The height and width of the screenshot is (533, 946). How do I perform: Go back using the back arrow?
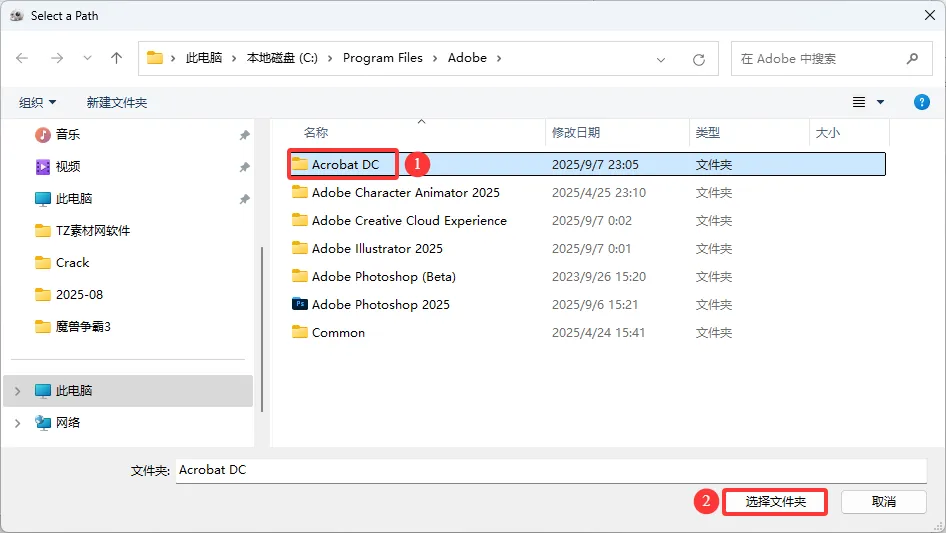click(22, 58)
